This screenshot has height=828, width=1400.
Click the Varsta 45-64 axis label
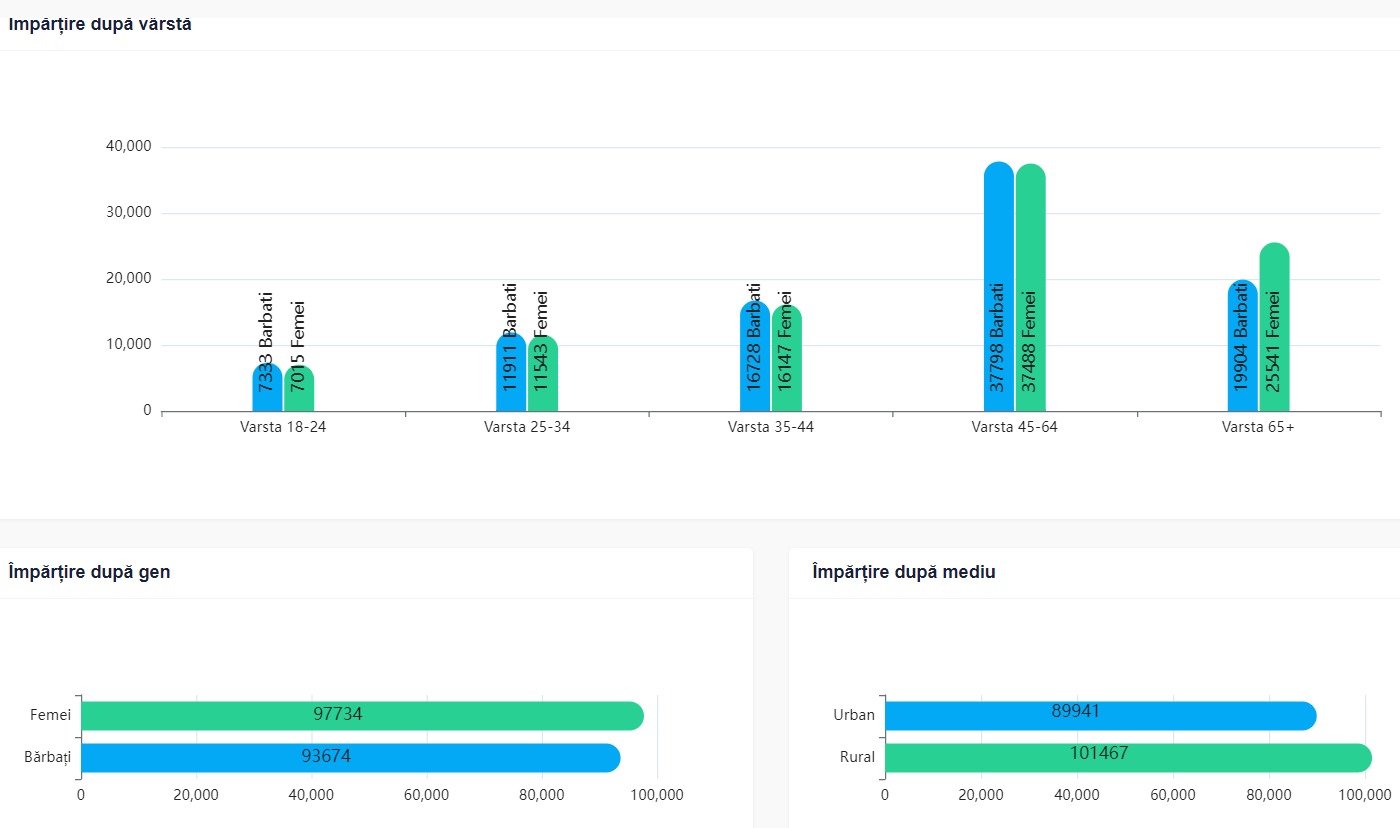(x=1014, y=426)
